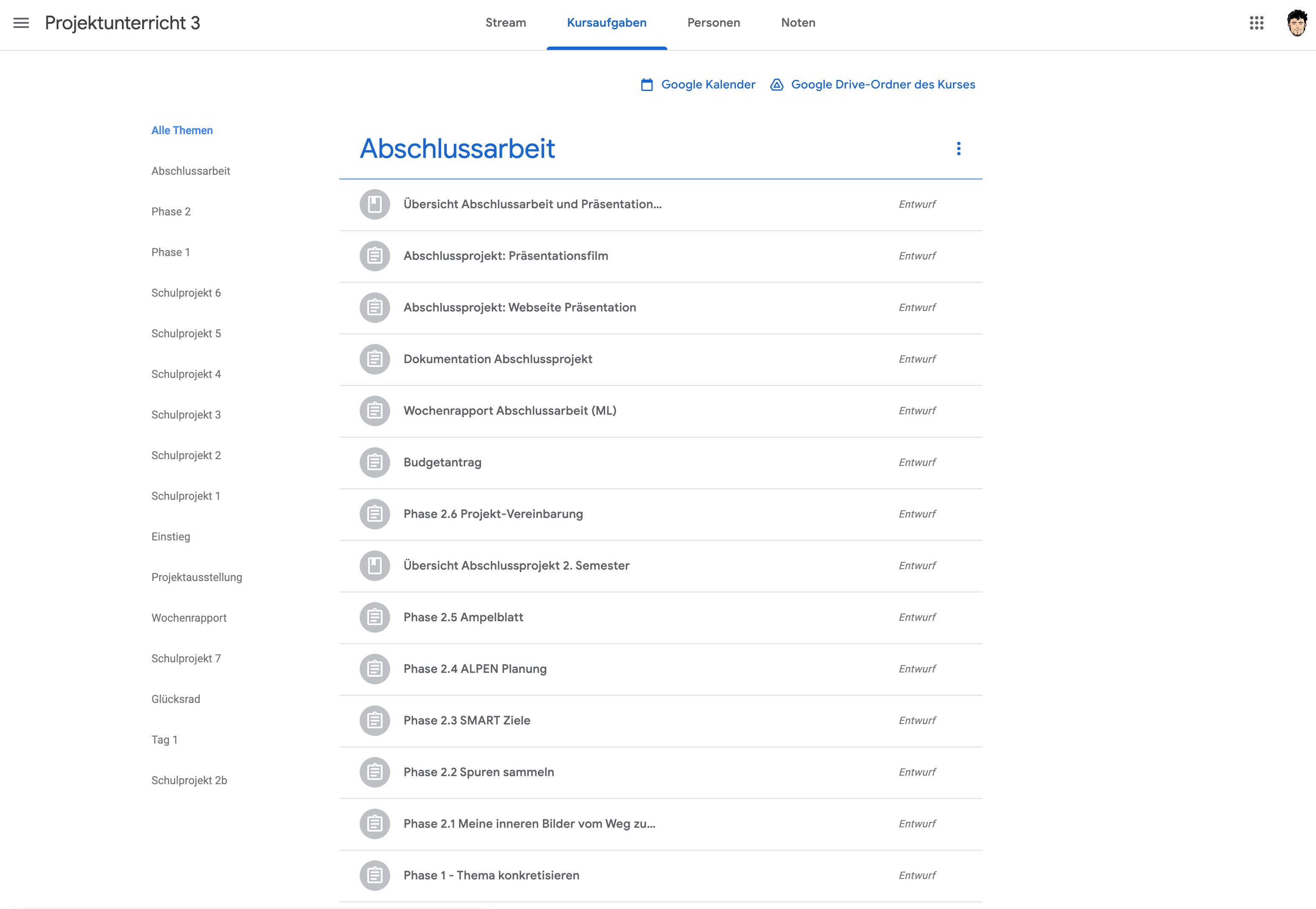Click the Google Drive folder icon
This screenshot has height=909, width=1316.
pos(777,85)
